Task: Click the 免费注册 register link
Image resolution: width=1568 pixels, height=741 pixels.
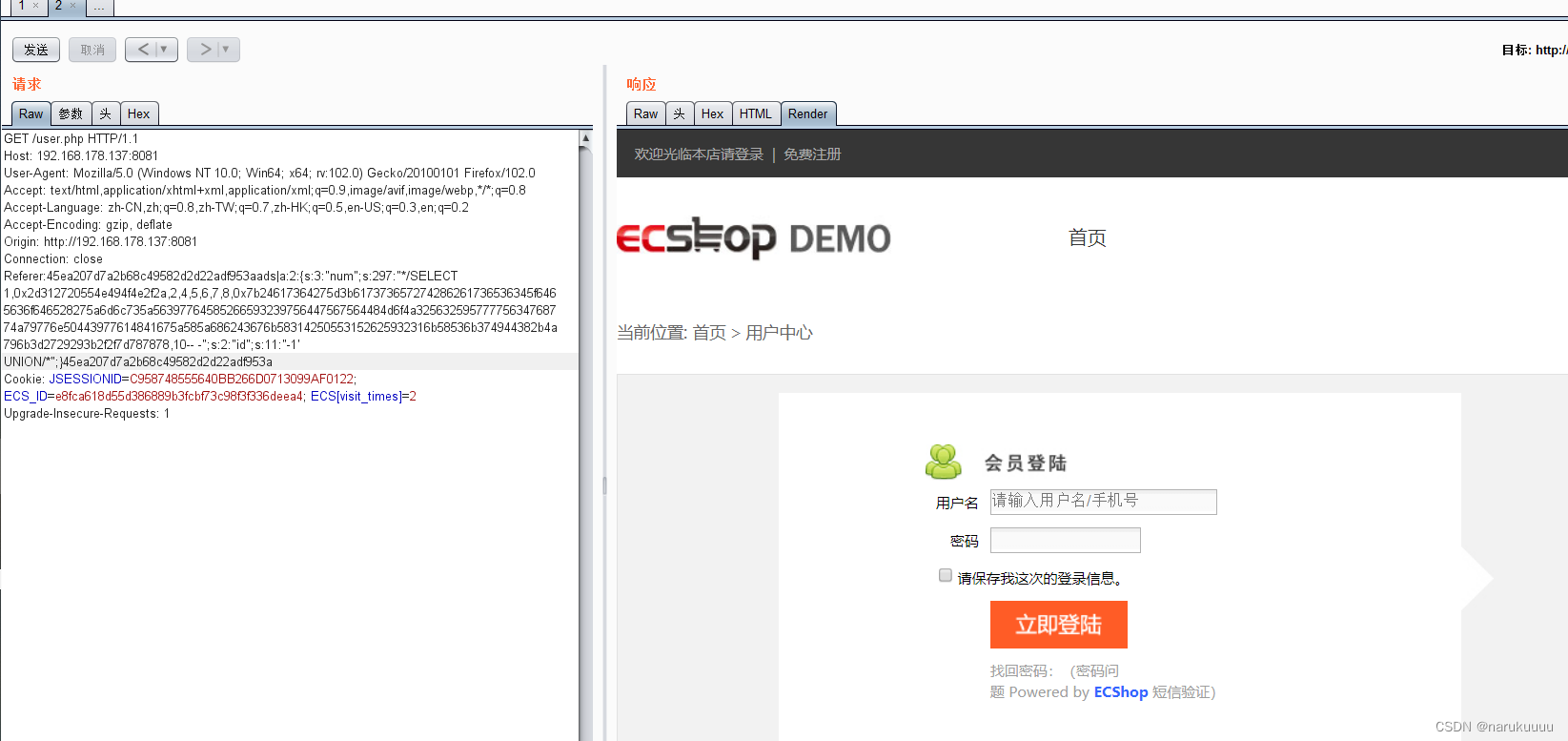Action: [x=812, y=154]
